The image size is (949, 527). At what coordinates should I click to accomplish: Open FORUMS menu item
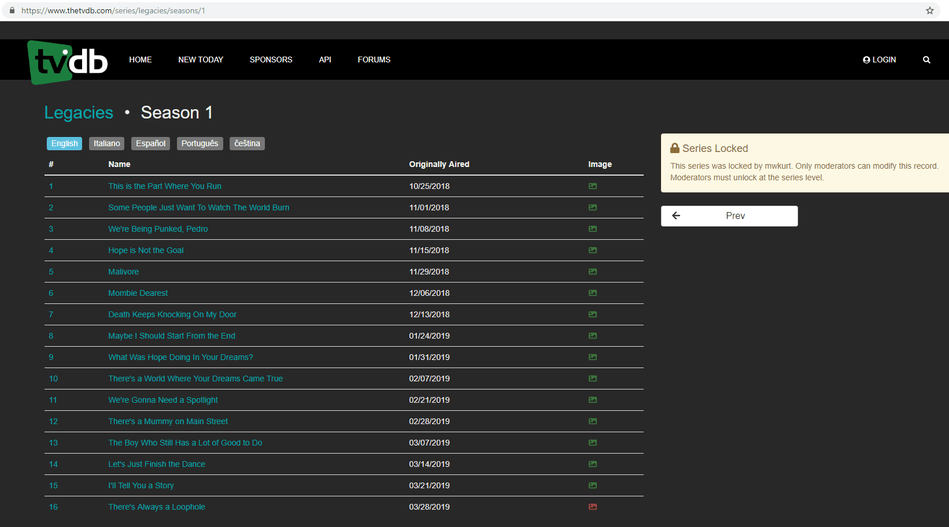tap(373, 60)
